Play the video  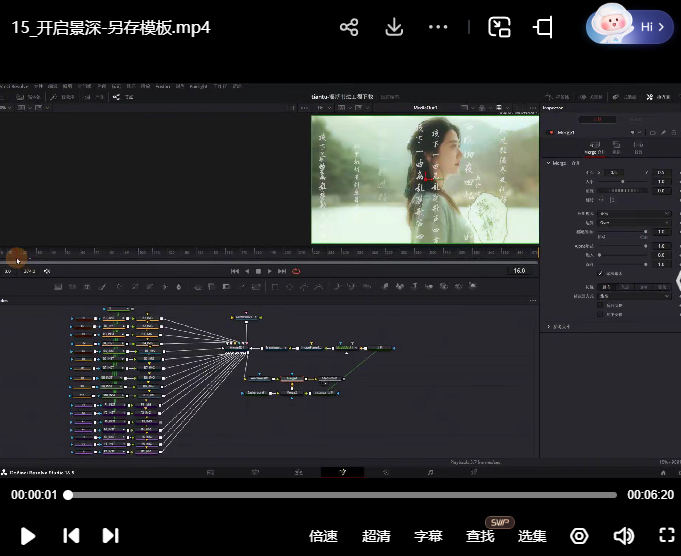(x=28, y=536)
